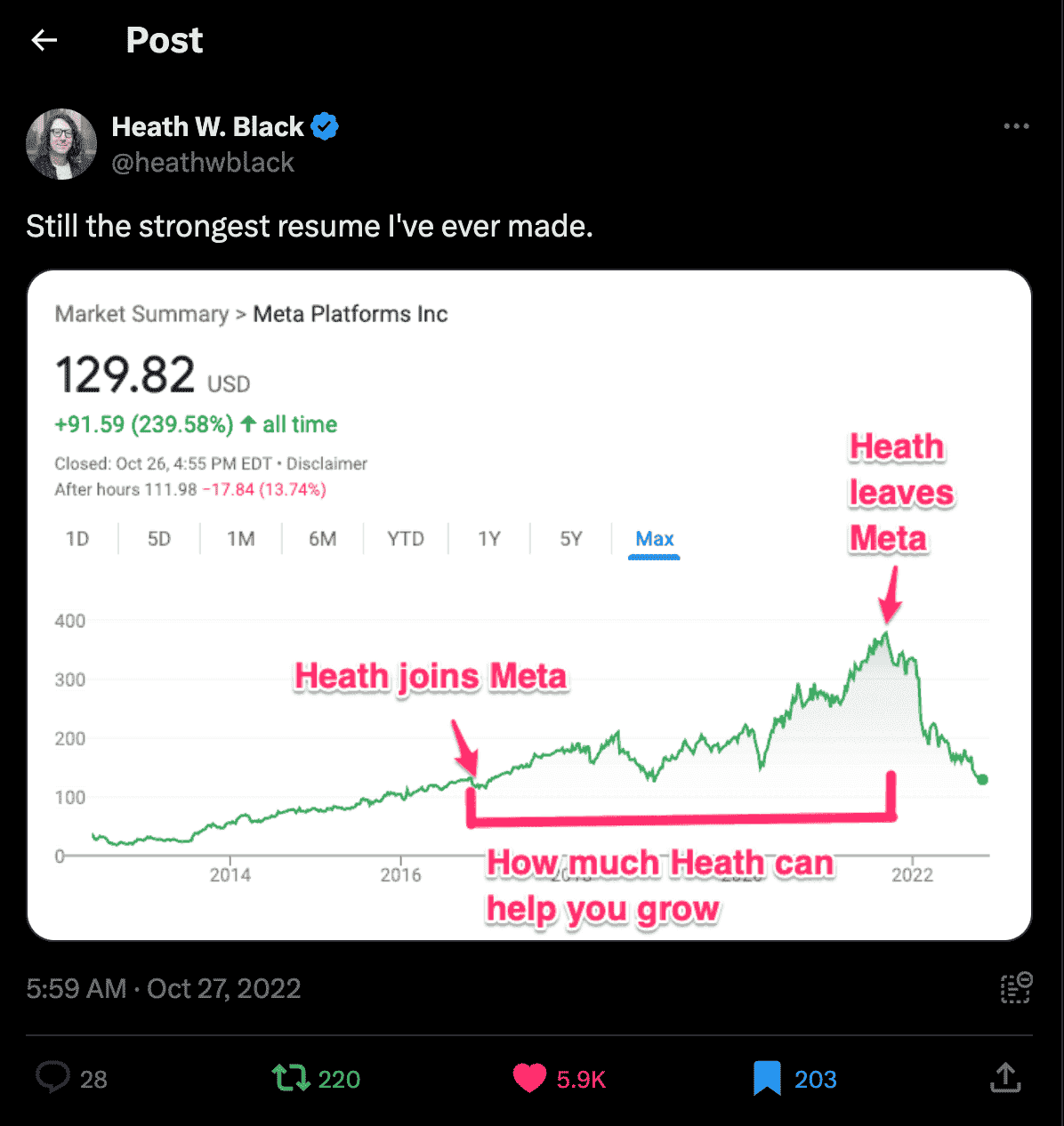
Task: Click the reply speech bubble icon
Action: (x=52, y=1077)
